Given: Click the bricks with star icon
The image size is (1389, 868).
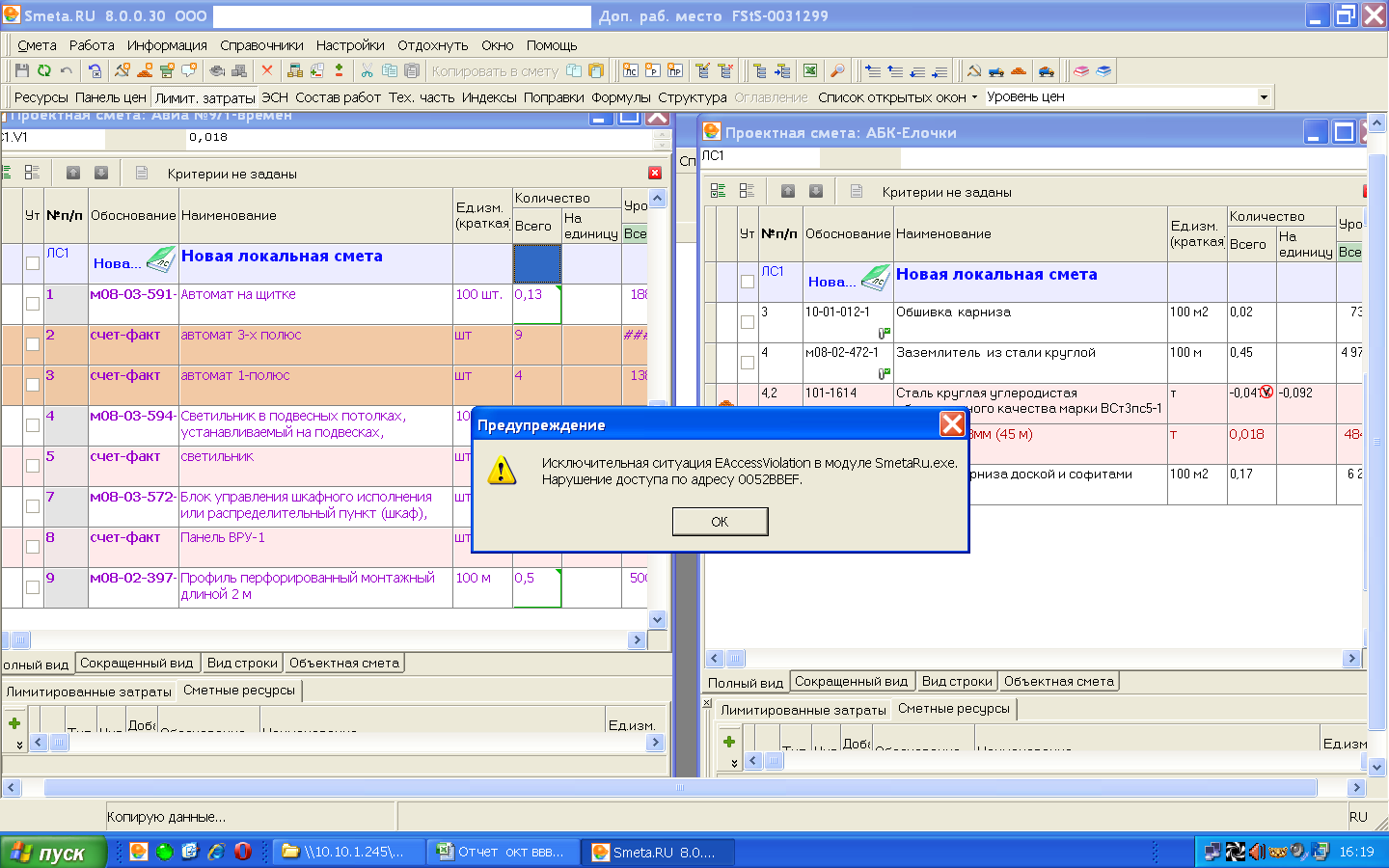Looking at the screenshot, I should pyautogui.click(x=145, y=70).
